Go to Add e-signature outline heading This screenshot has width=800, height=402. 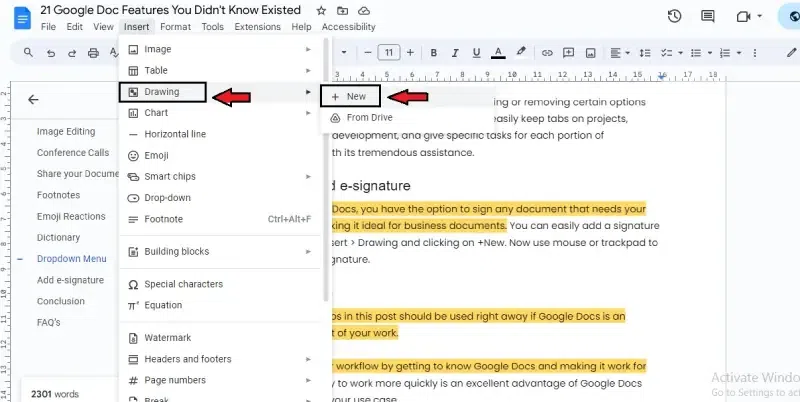[70, 280]
